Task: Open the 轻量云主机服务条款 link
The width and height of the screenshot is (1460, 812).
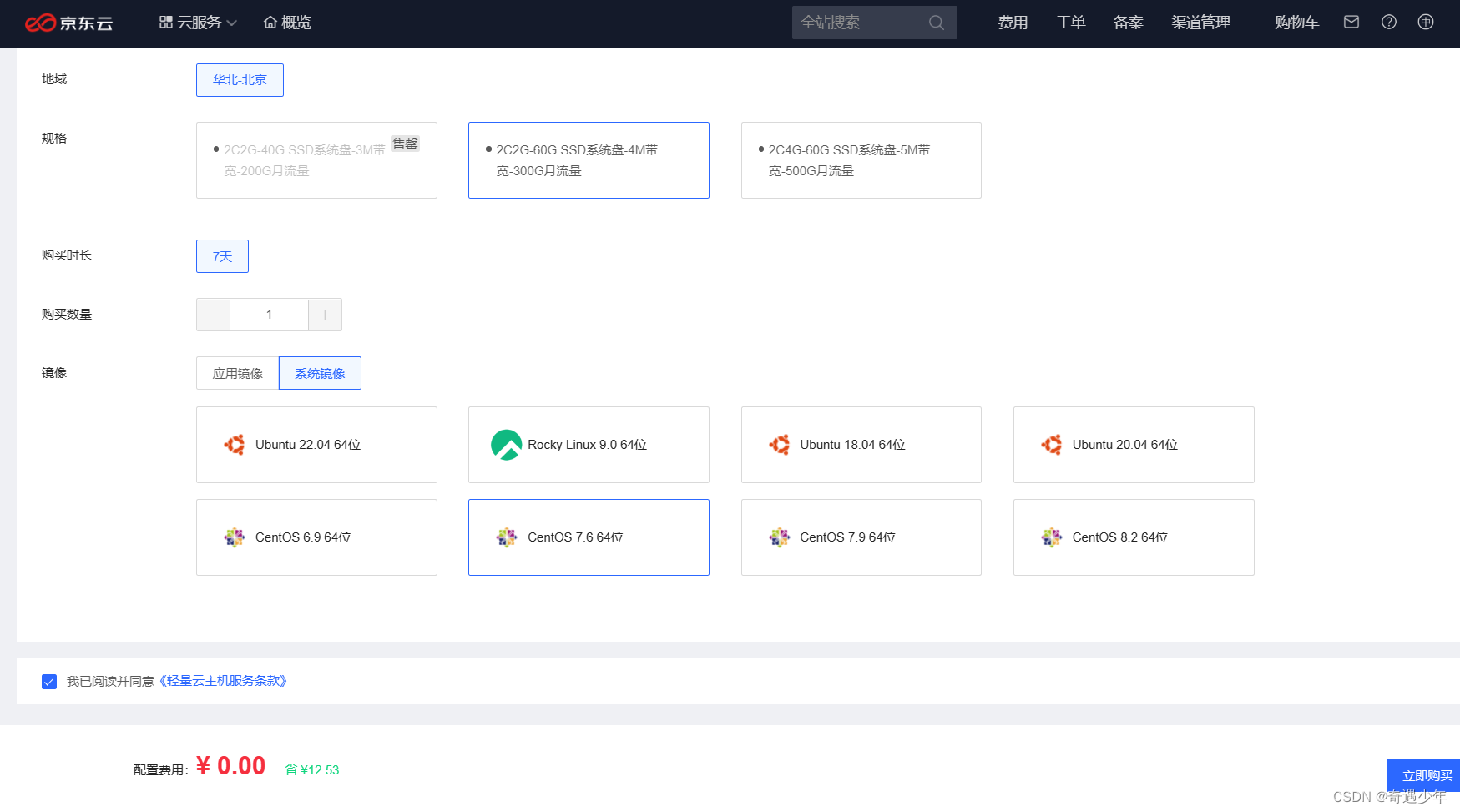Action: click(223, 681)
